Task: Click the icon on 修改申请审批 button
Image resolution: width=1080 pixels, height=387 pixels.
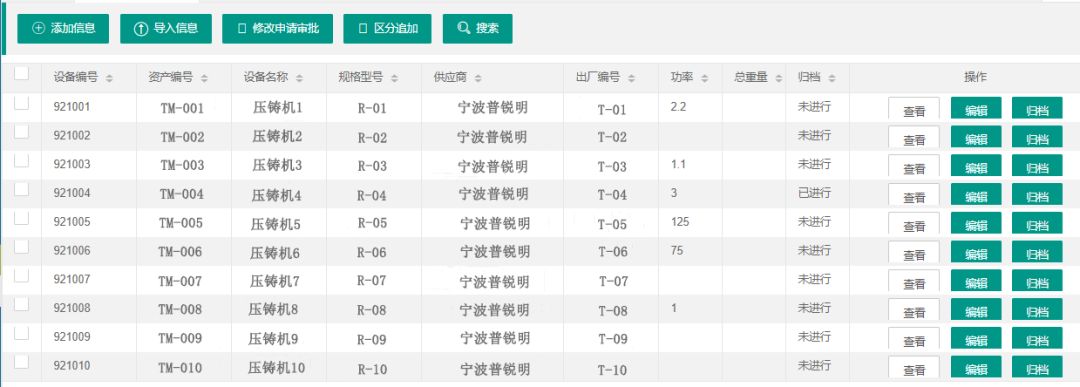Action: (x=242, y=29)
